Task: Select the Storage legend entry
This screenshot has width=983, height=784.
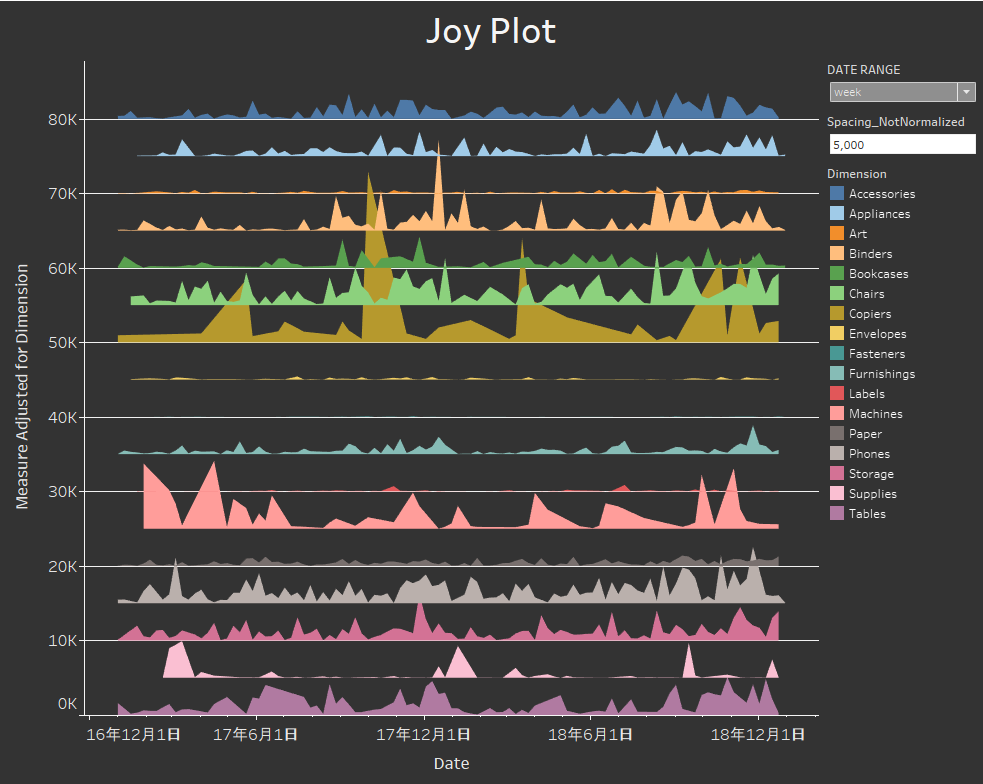Action: click(838, 473)
